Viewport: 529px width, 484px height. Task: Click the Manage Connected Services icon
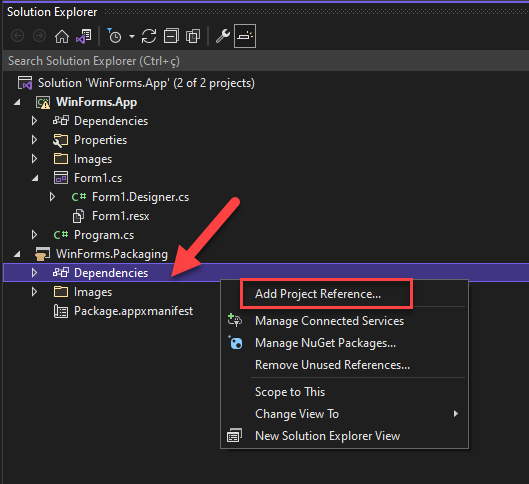tap(235, 320)
